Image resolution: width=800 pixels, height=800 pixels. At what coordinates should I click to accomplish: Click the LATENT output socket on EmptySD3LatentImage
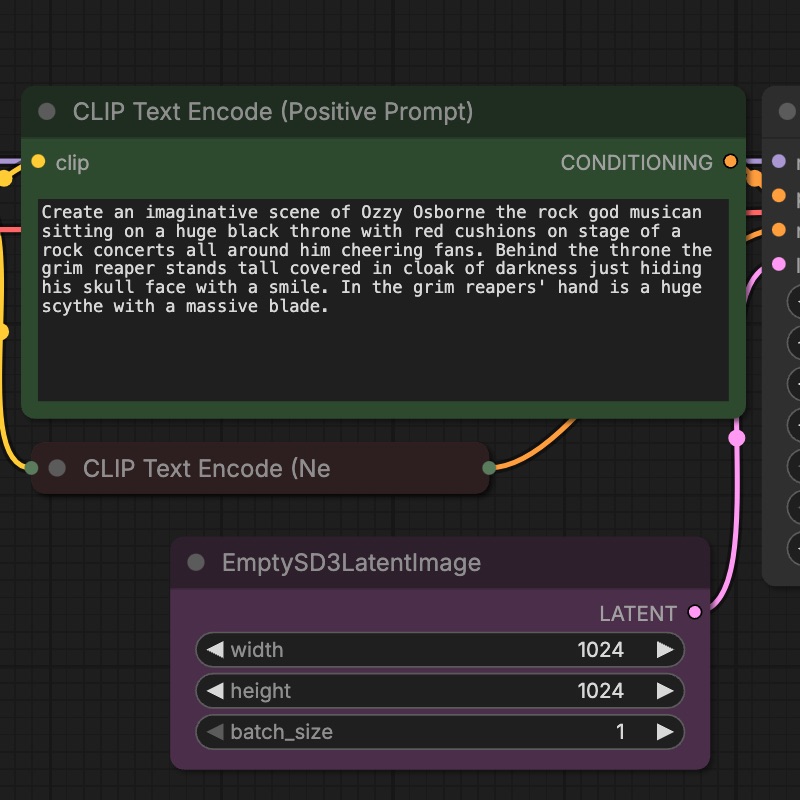pos(696,613)
